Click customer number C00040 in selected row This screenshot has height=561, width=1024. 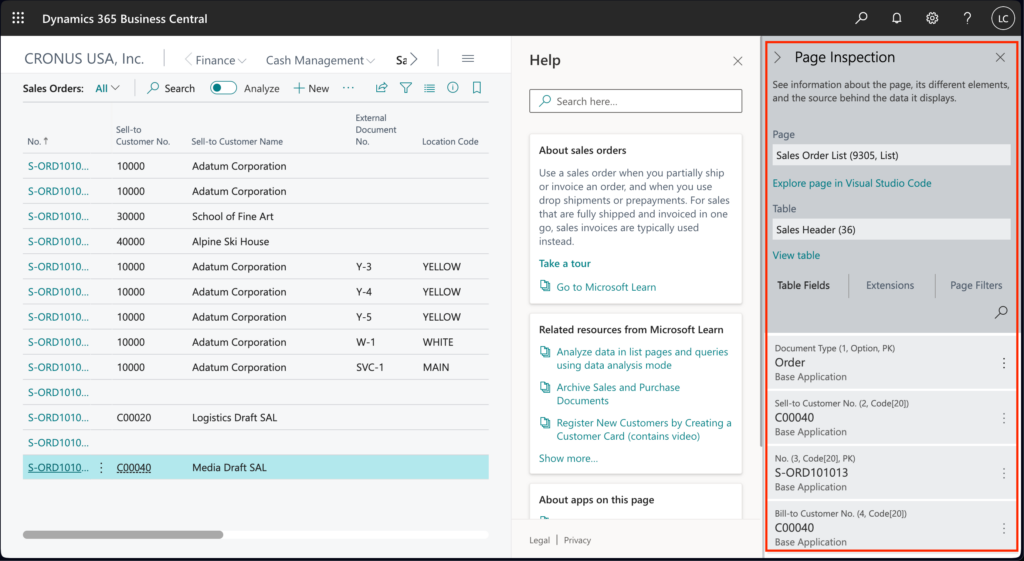pyautogui.click(x=134, y=468)
